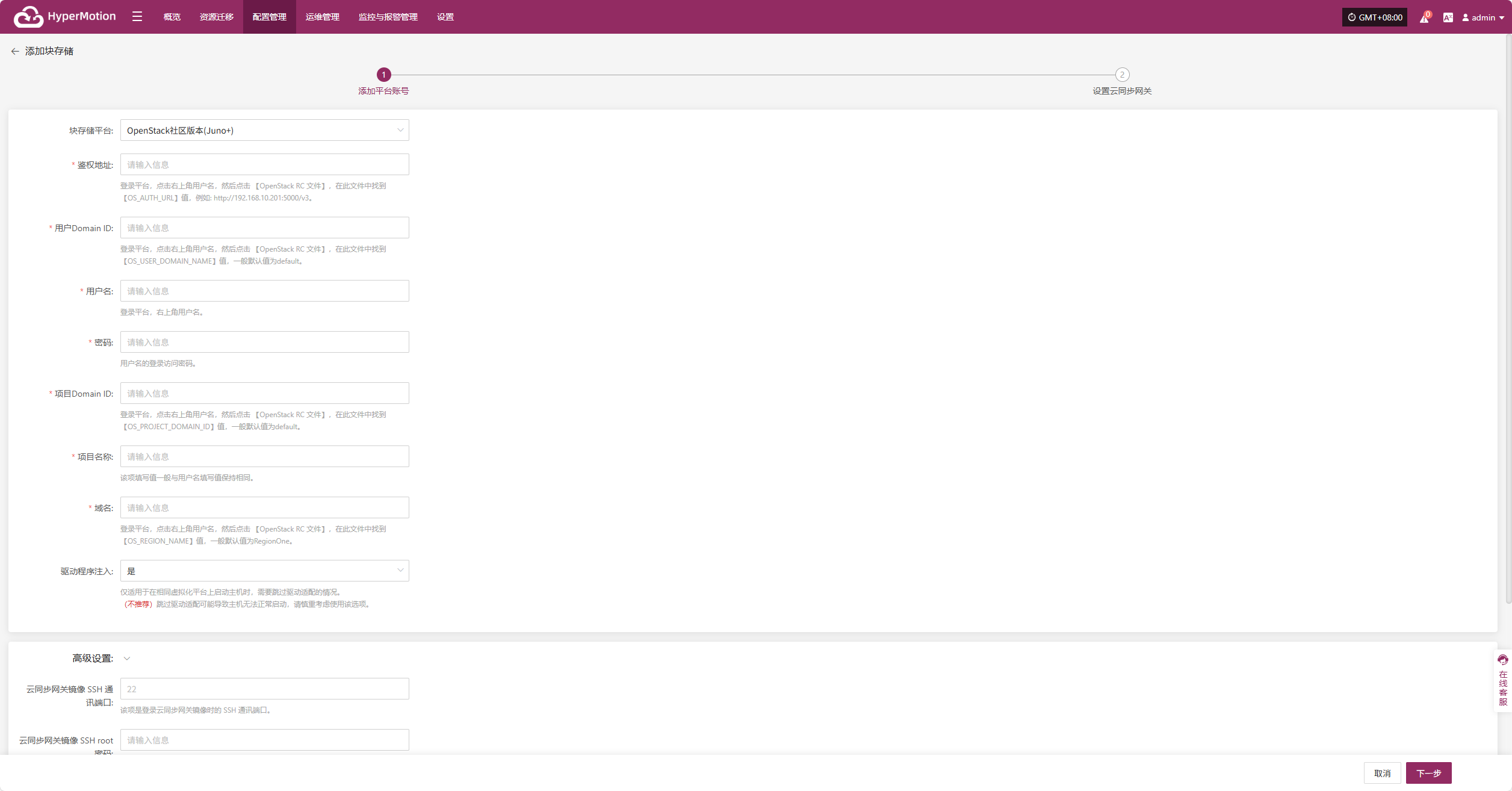This screenshot has height=791, width=1512.
Task: Focus the 用户名 input field
Action: (265, 291)
